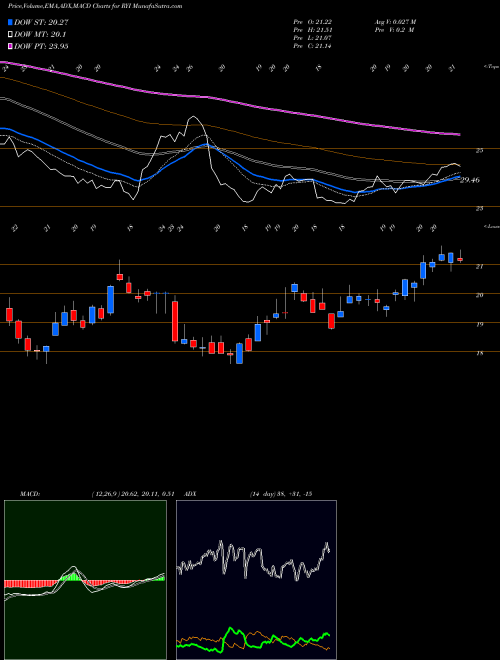The image size is (500, 660).
Task: Click the 'Pre O: 21.22' value
Action: point(312,22)
